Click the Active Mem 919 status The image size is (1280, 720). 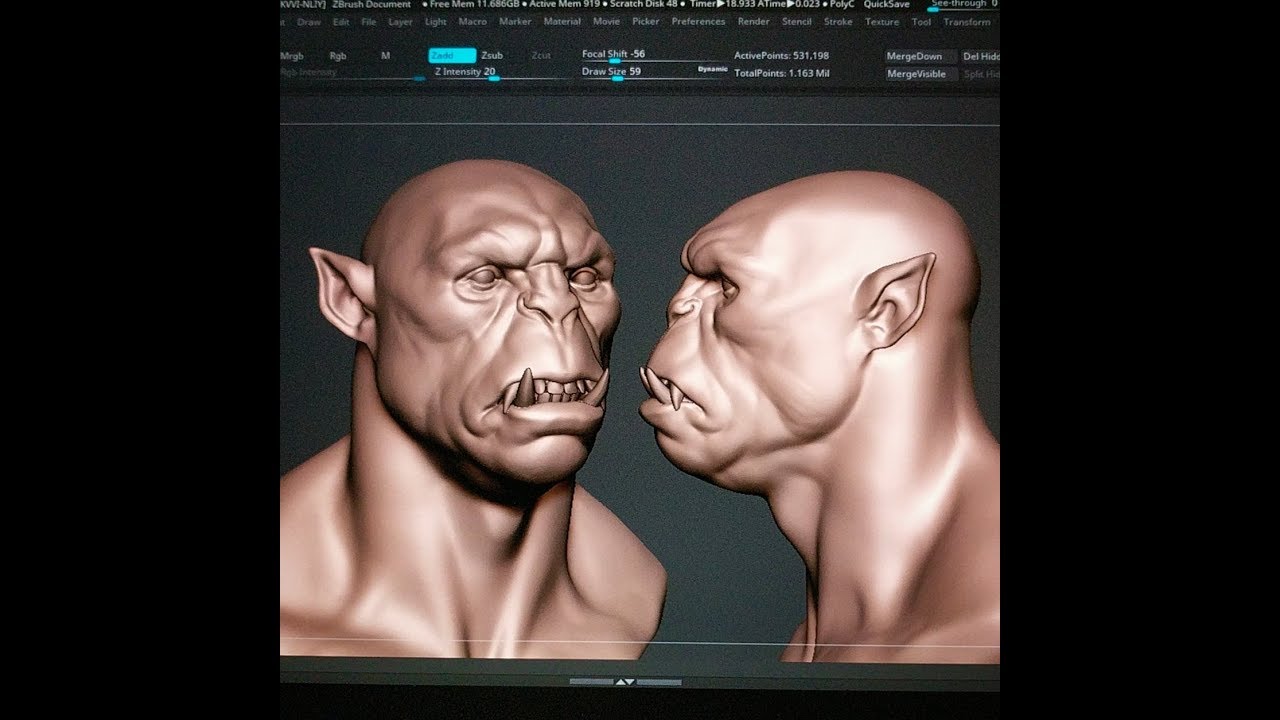566,5
